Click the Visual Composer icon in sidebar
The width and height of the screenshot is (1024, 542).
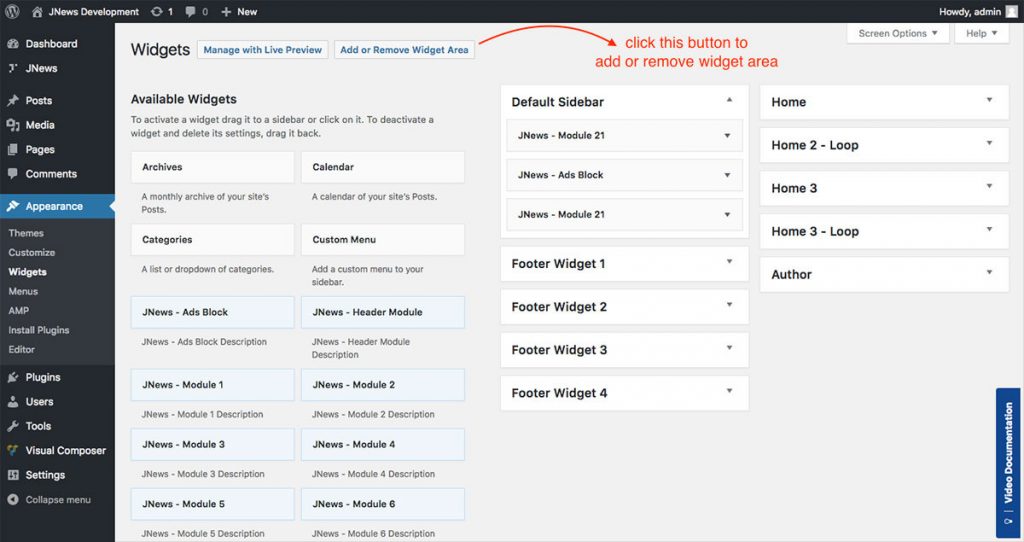coord(13,451)
